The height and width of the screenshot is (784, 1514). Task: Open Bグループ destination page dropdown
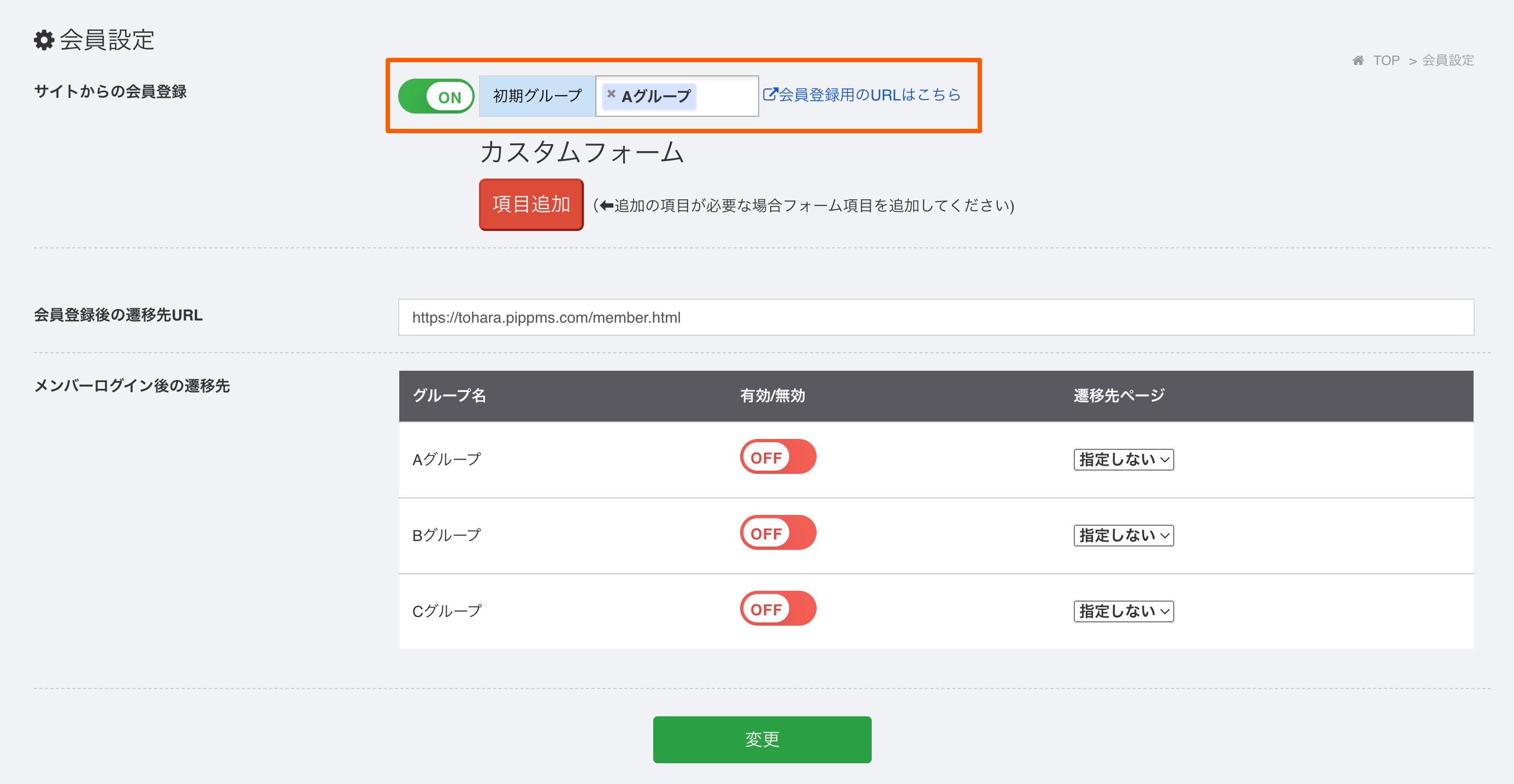[x=1123, y=535]
